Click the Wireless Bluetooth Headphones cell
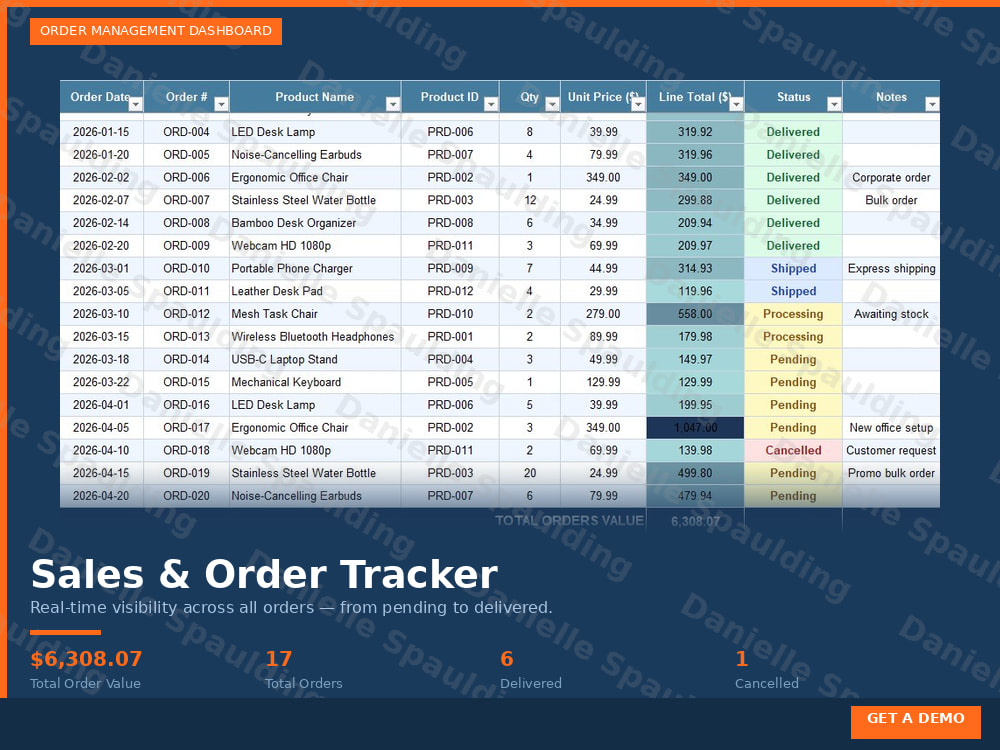1000x750 pixels. point(315,337)
